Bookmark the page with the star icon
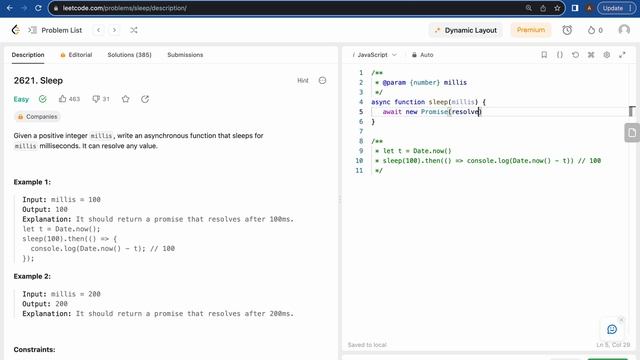The height and width of the screenshot is (360, 640). (x=557, y=8)
